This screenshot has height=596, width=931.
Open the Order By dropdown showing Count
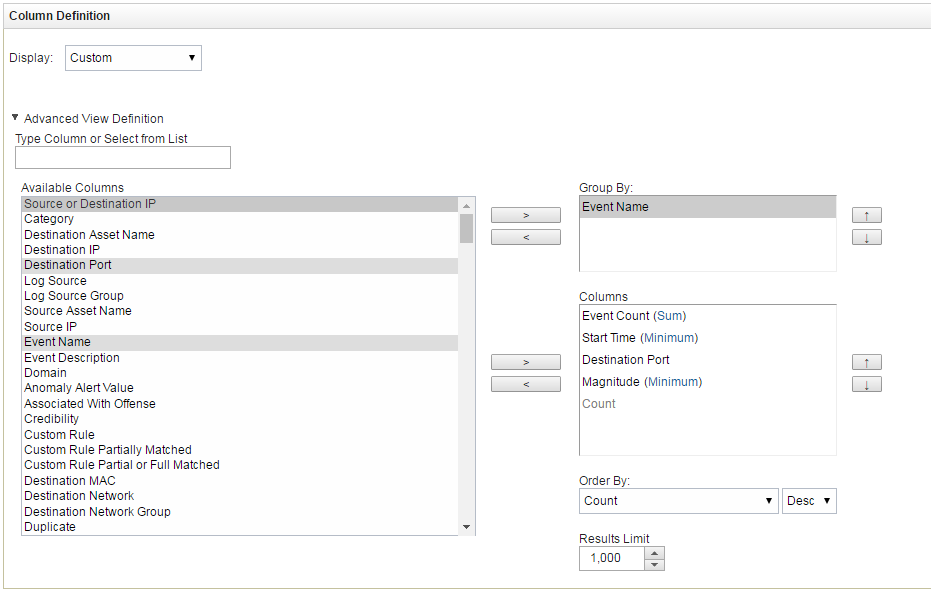(678, 500)
